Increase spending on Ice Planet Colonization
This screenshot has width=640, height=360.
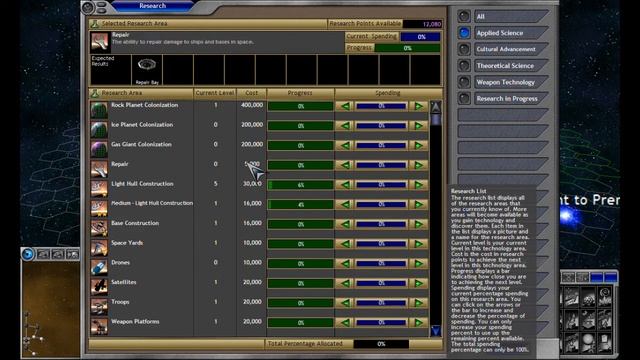(418, 126)
